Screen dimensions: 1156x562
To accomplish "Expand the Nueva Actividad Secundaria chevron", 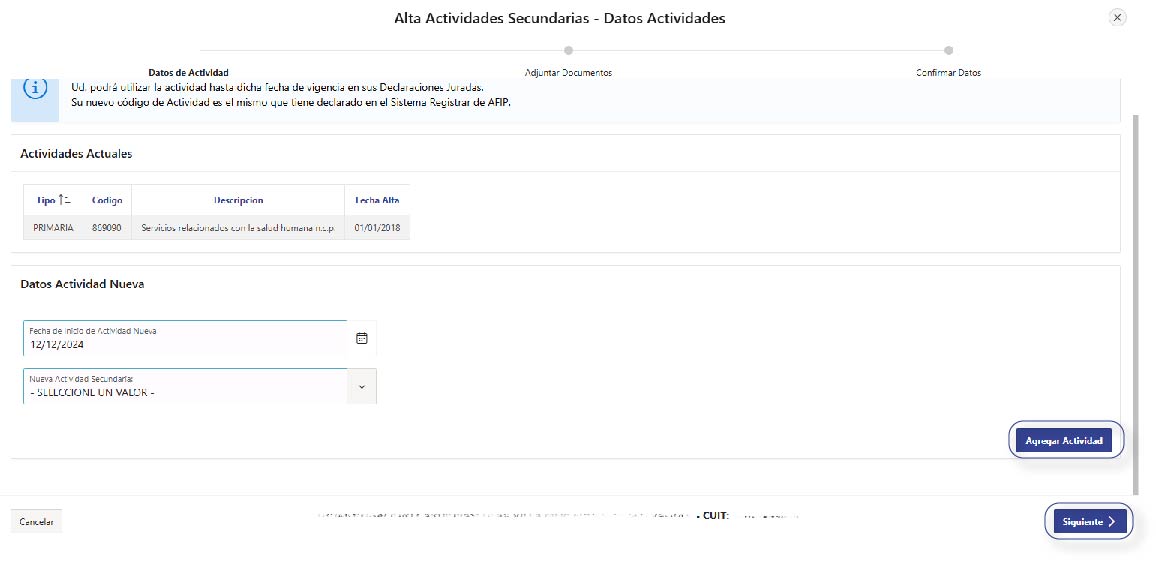I will pyautogui.click(x=361, y=386).
